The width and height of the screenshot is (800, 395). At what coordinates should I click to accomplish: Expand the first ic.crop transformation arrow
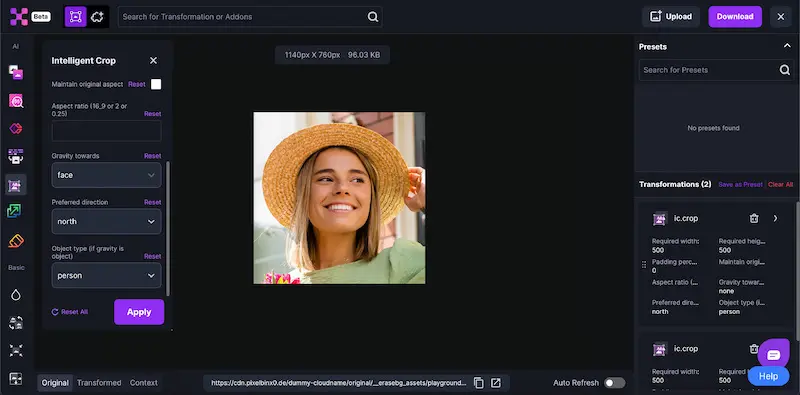click(775, 218)
